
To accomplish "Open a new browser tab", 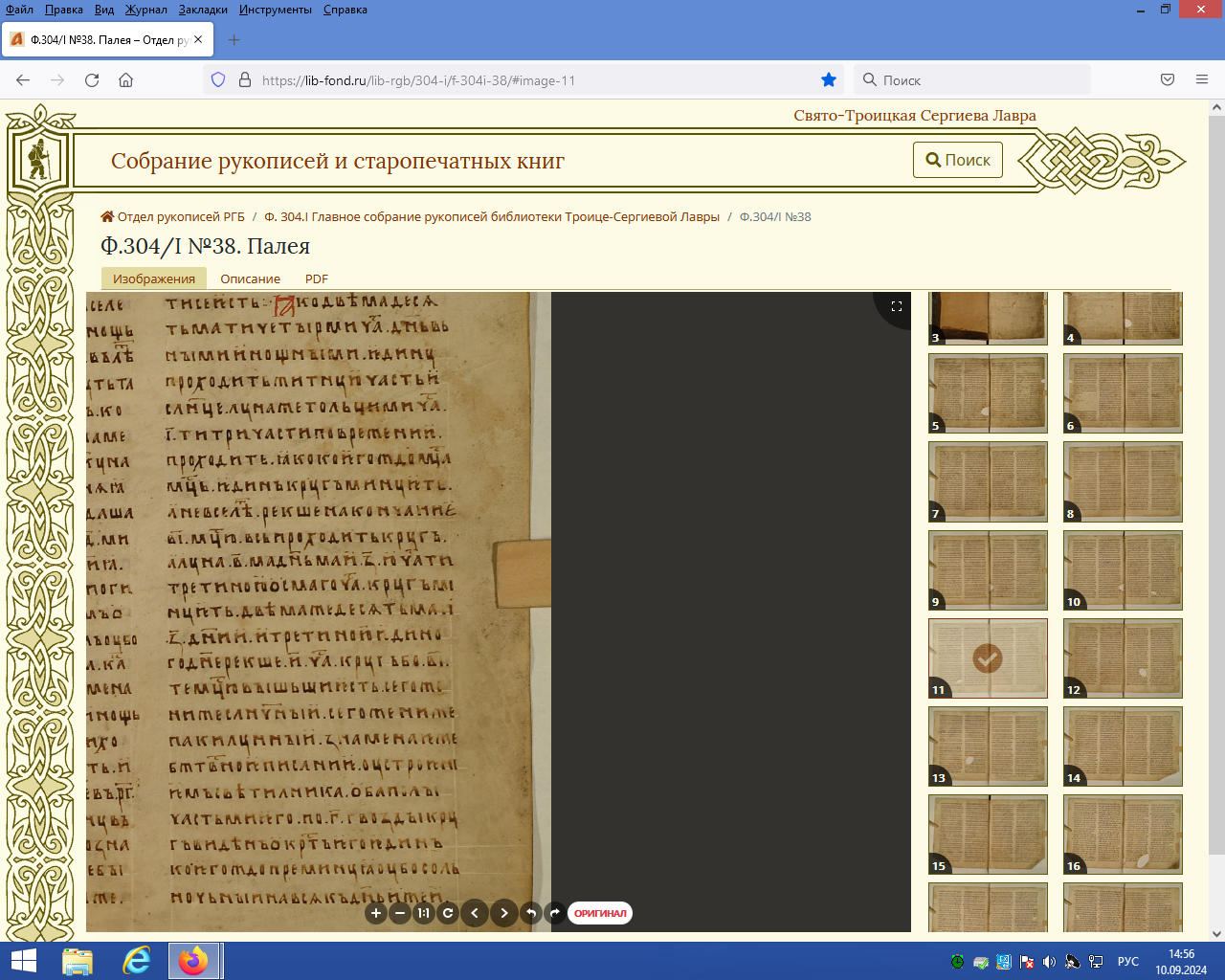I will click(234, 40).
